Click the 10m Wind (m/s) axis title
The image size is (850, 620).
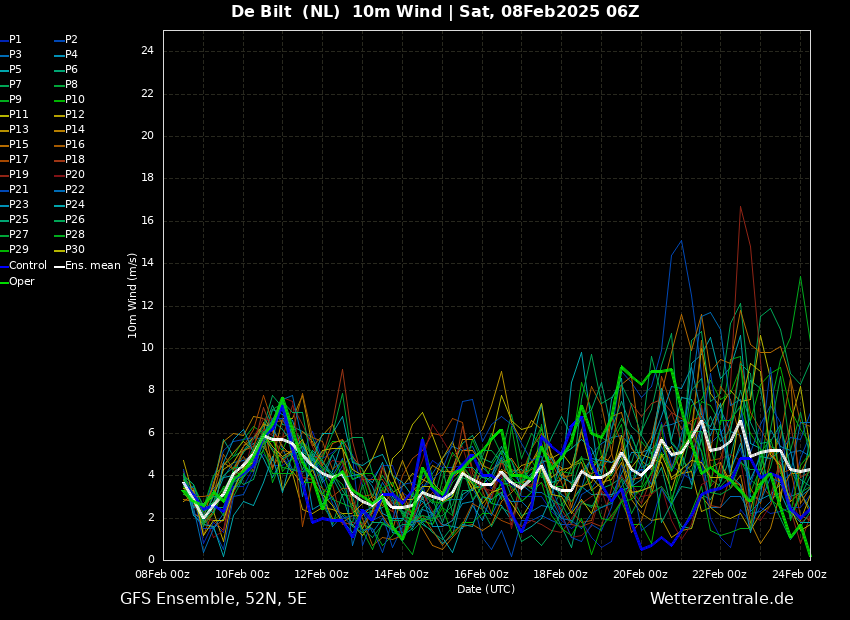[x=132, y=295]
